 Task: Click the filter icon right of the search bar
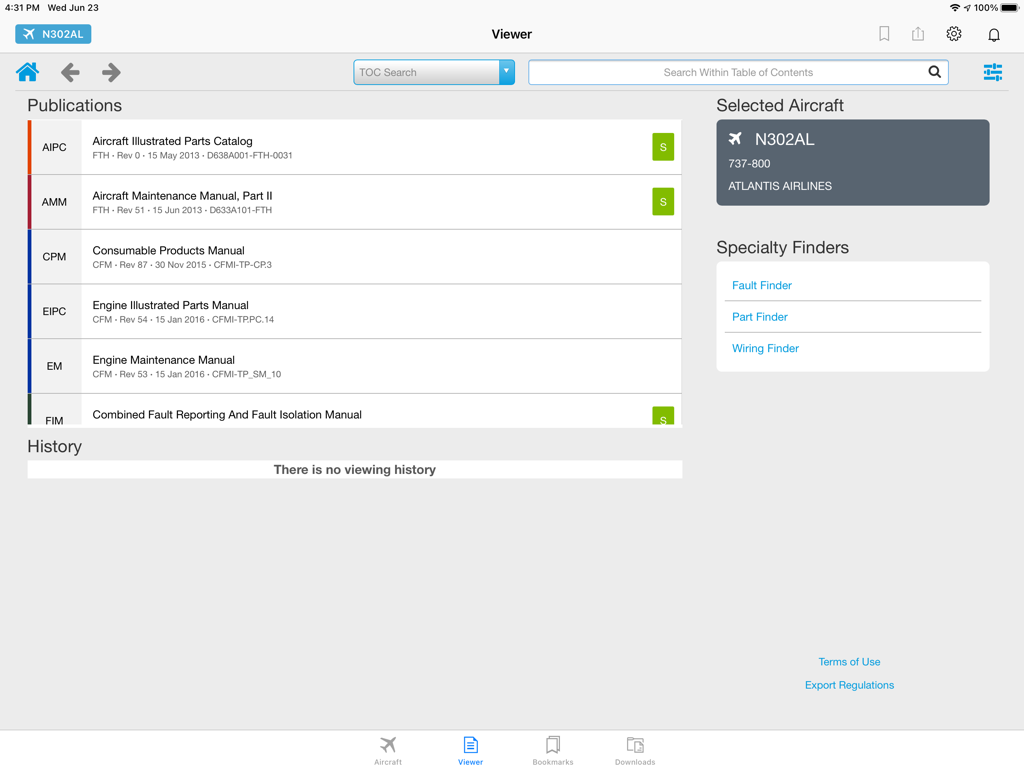pos(992,72)
